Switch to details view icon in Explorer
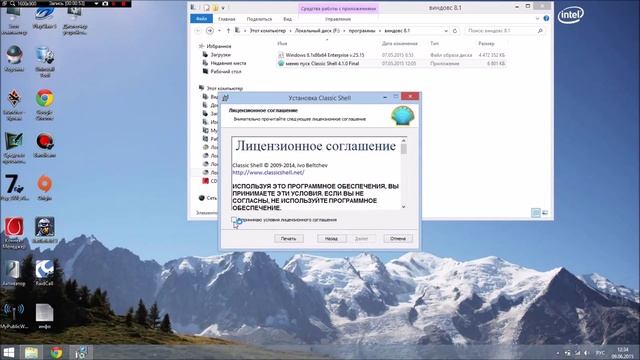The image size is (640, 360). 536,213
